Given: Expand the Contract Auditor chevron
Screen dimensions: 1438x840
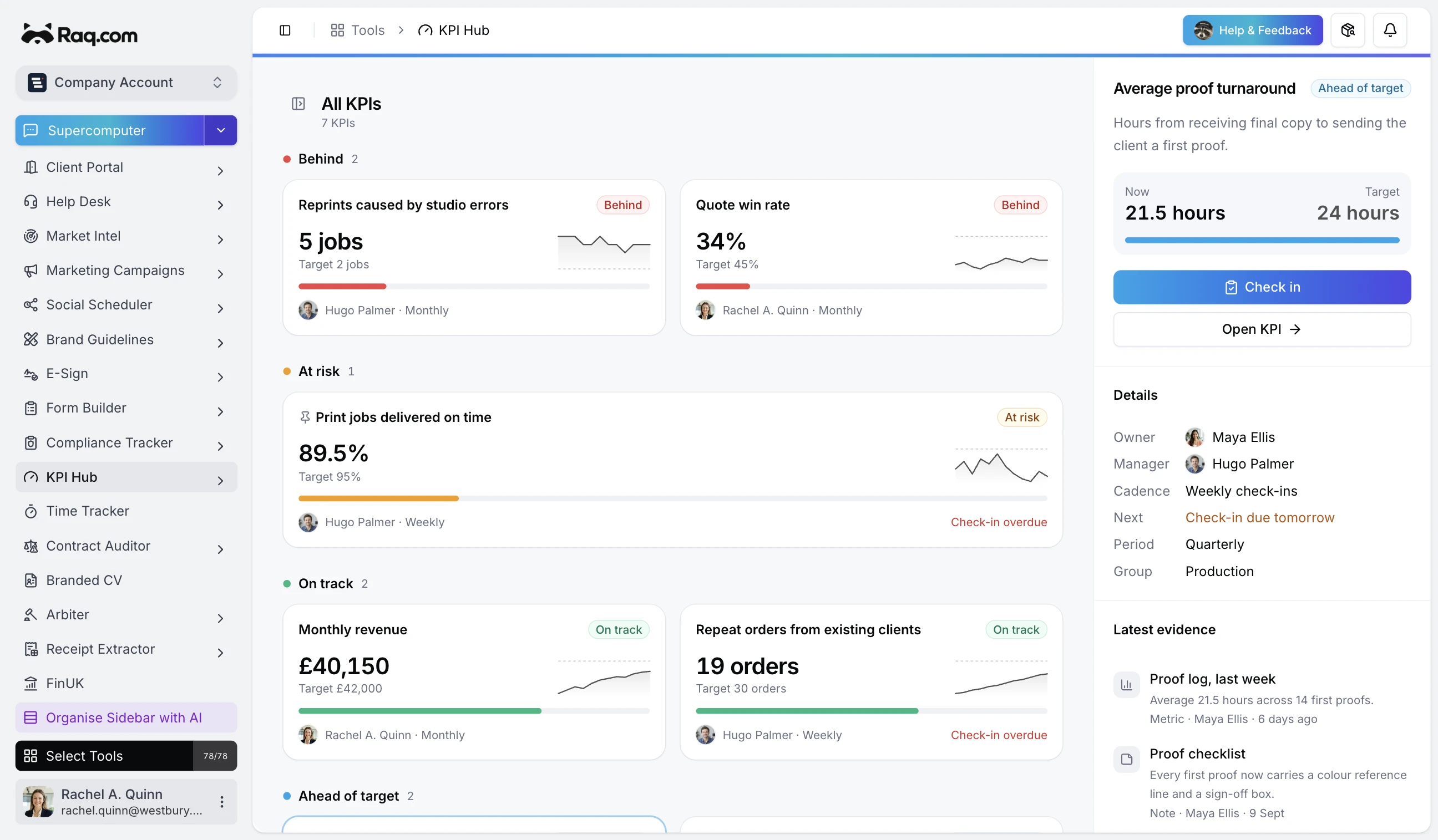Looking at the screenshot, I should click(x=220, y=549).
